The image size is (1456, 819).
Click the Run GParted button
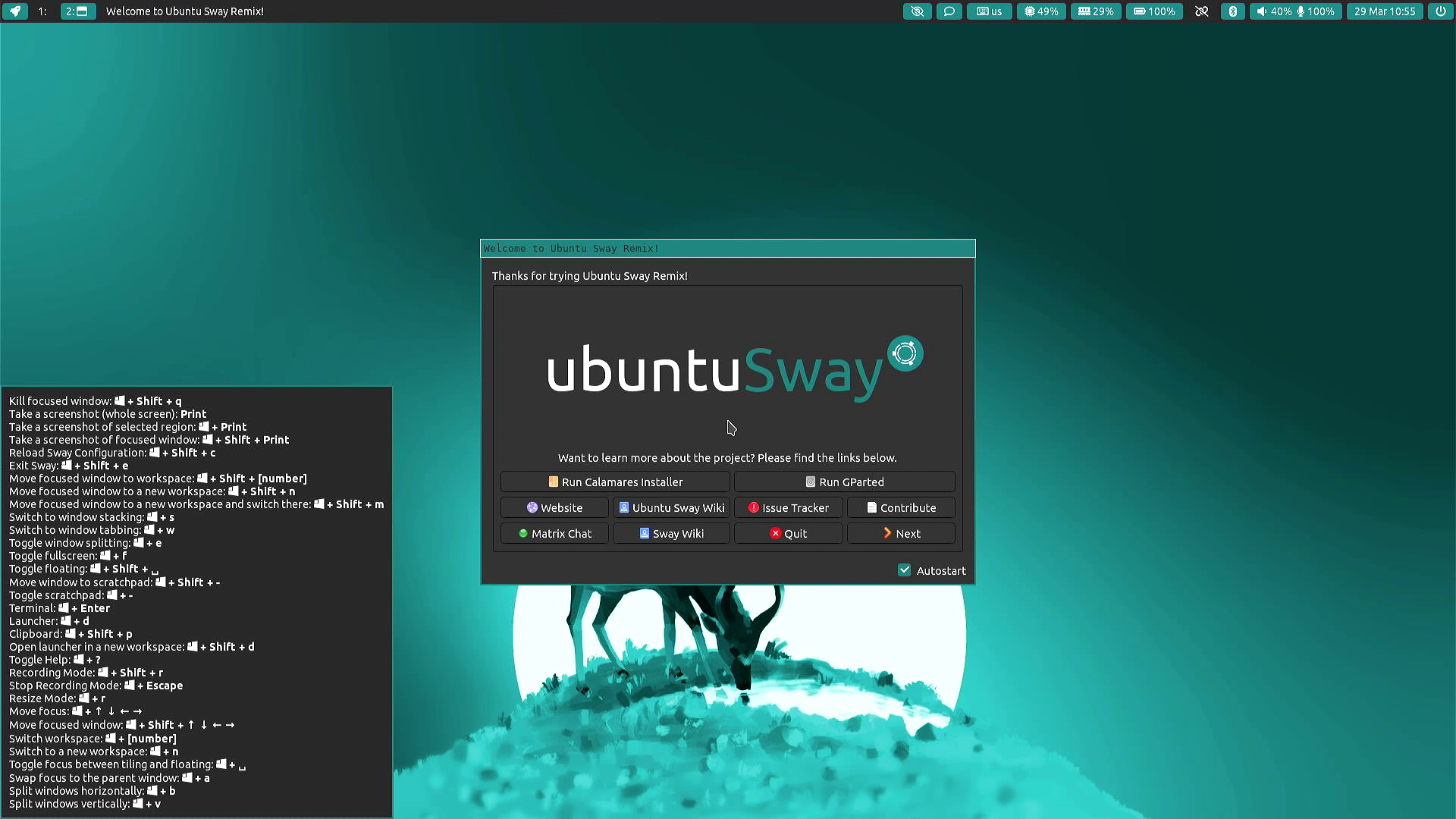pyautogui.click(x=845, y=481)
